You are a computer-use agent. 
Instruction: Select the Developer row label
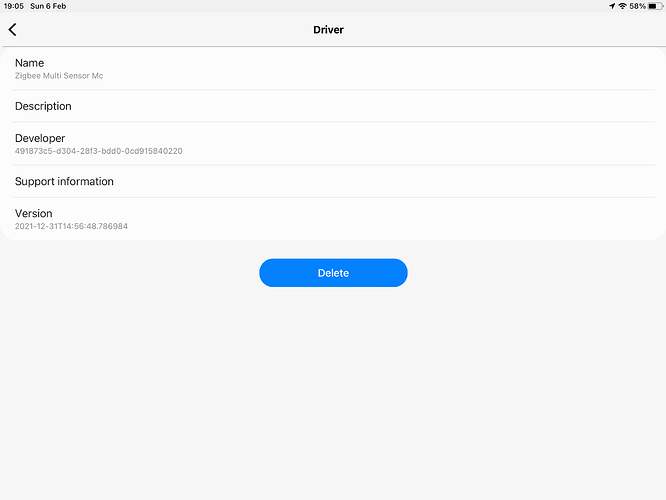tap(40, 138)
